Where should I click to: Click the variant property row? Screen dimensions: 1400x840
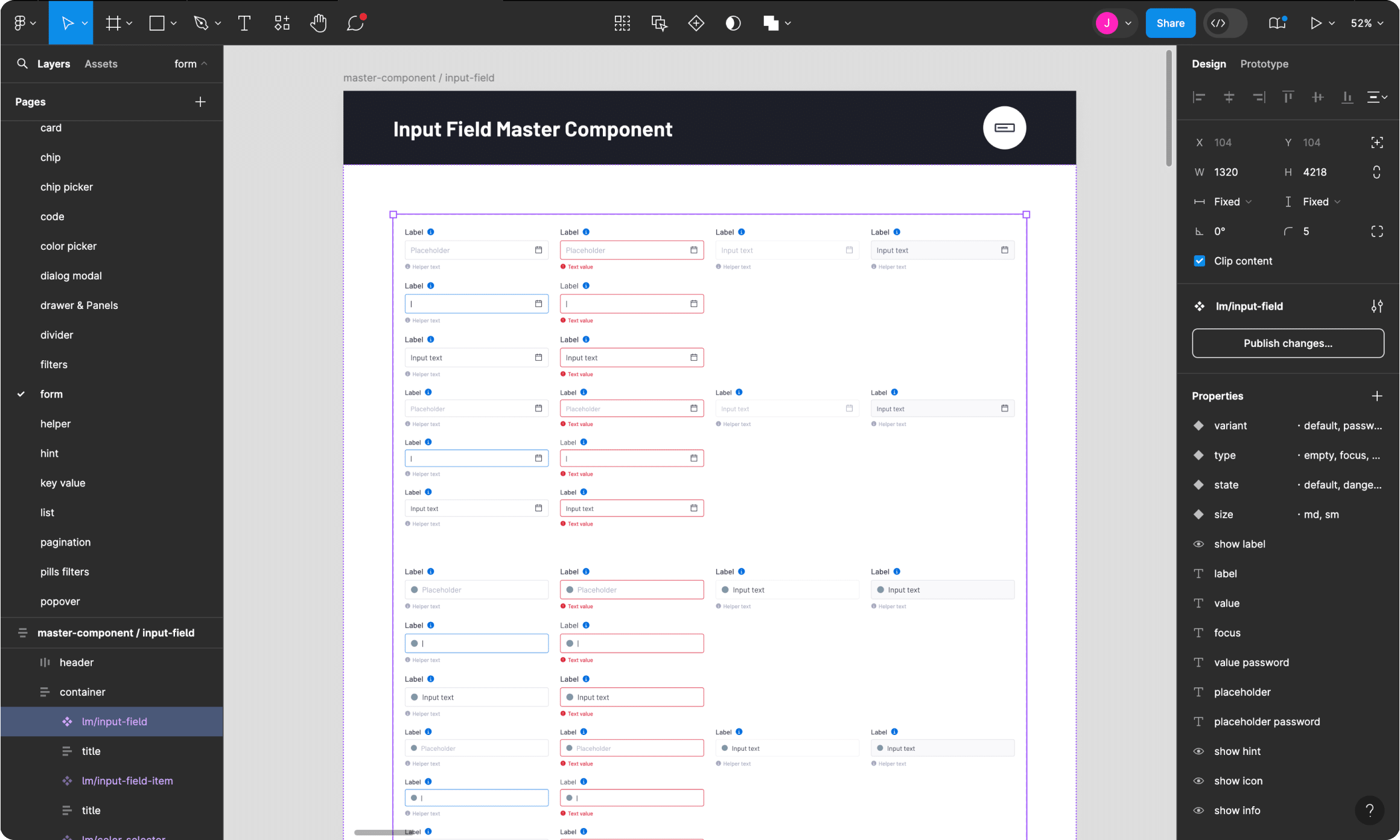pyautogui.click(x=1288, y=425)
